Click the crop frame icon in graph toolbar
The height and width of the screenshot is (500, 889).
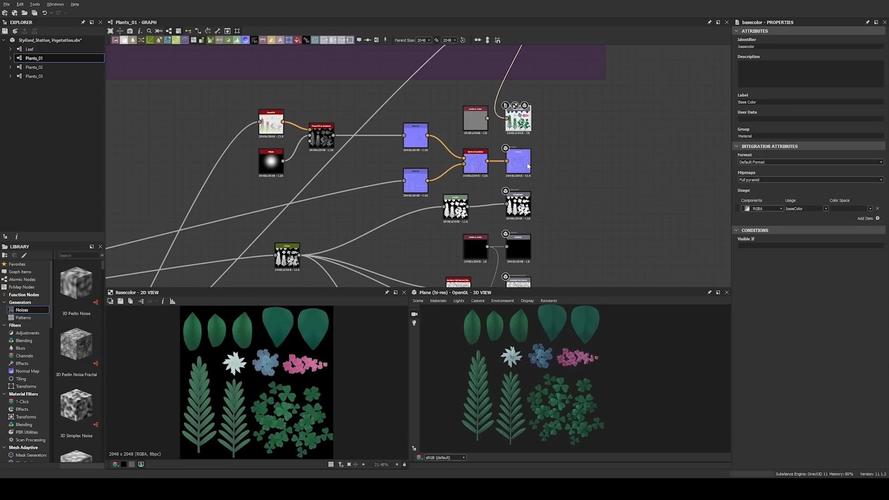point(237,31)
